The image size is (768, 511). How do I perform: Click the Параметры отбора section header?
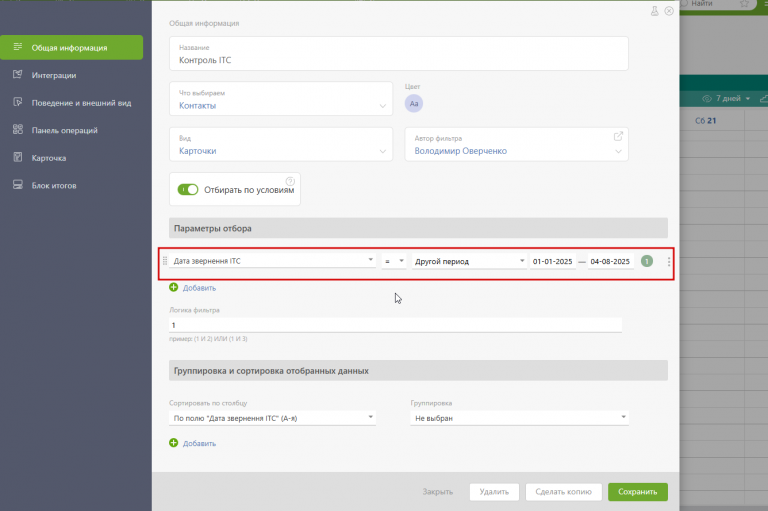point(418,228)
